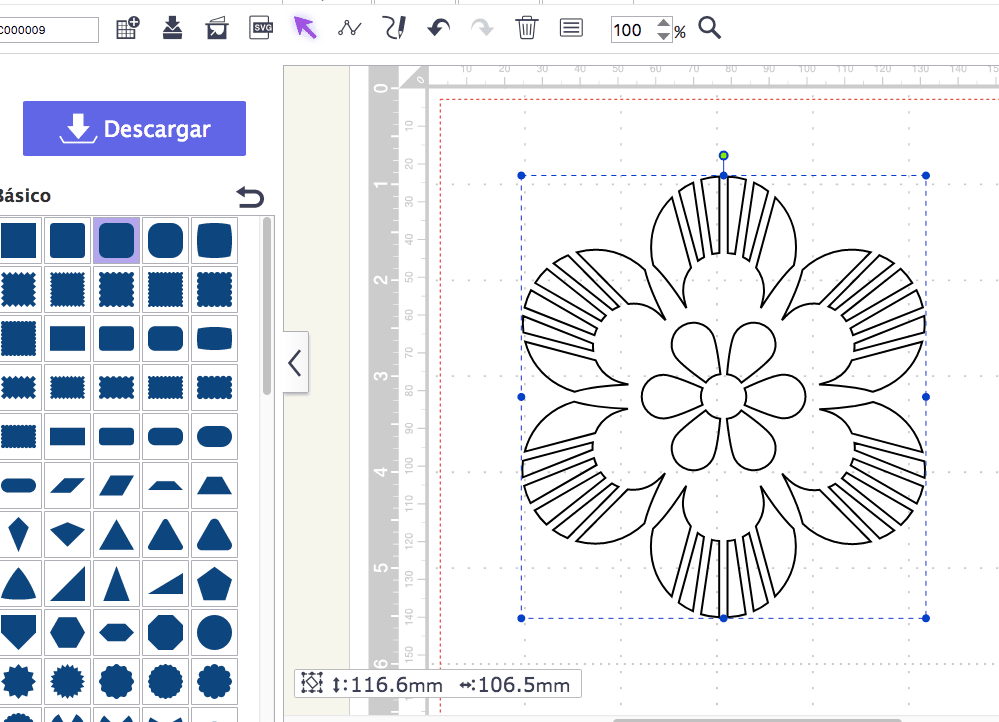Click the green rotation handle above flower
999x722 pixels.
click(x=723, y=155)
